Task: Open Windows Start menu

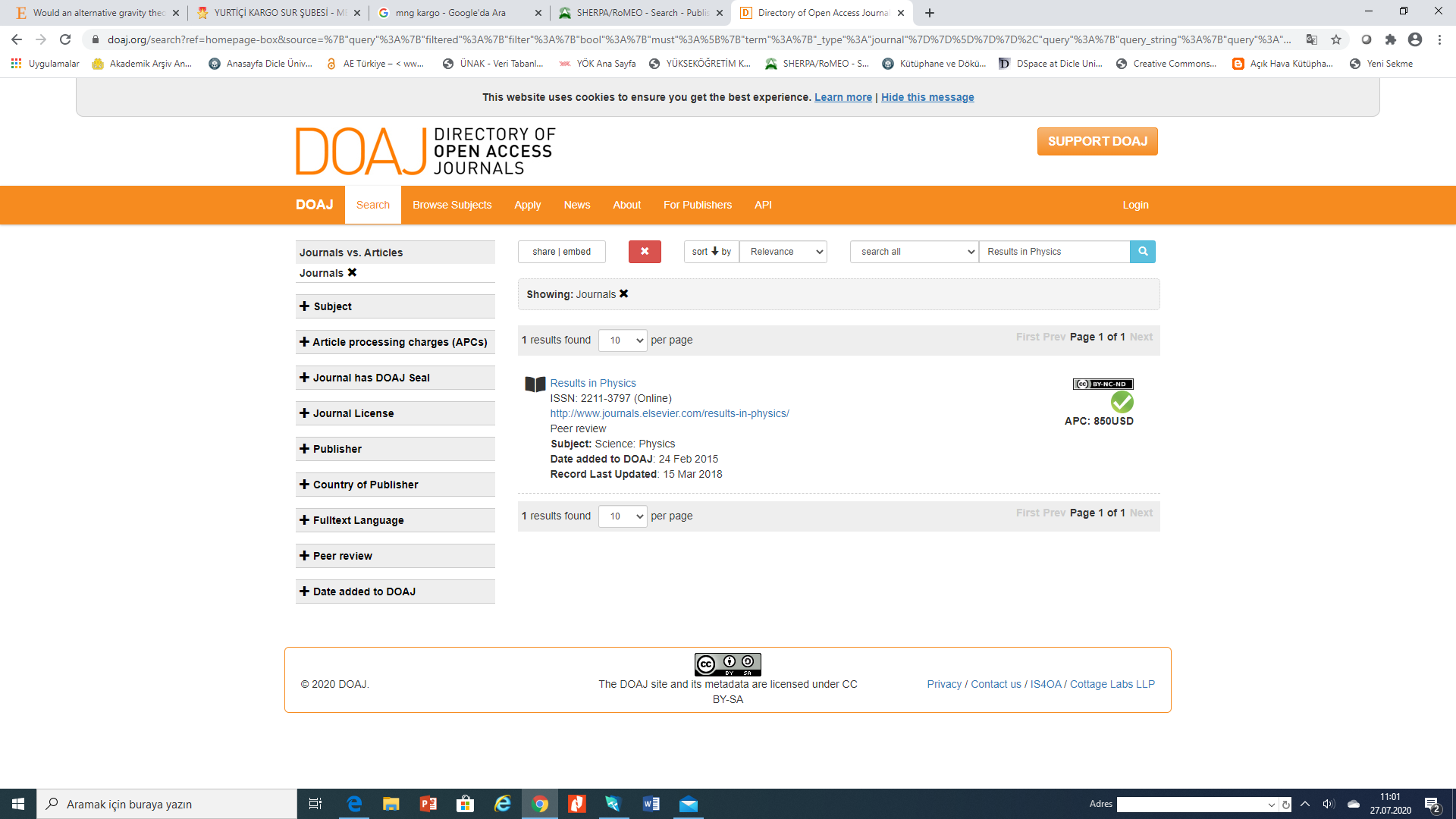Action: click(18, 804)
